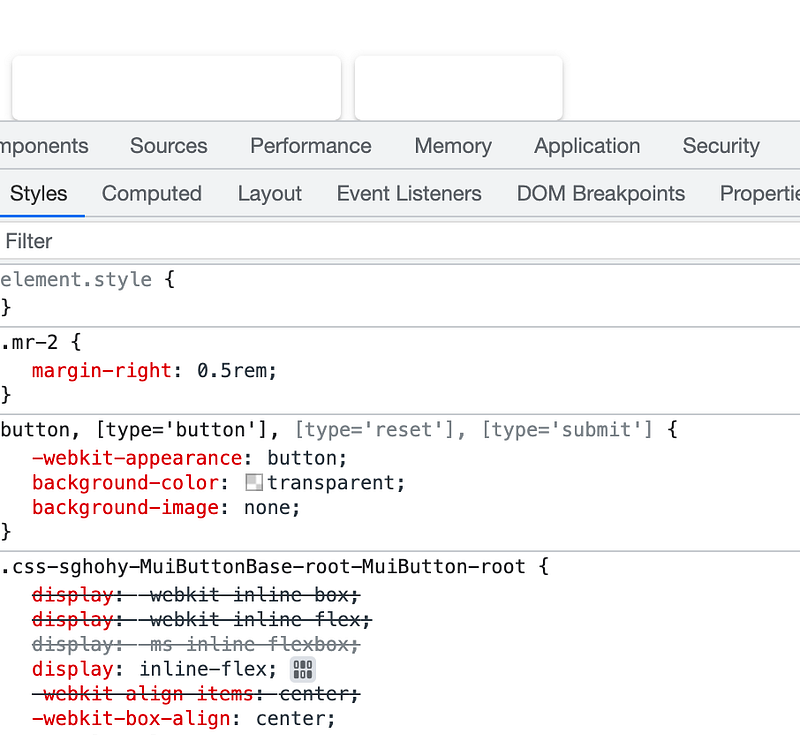The image size is (800, 735).
Task: Click the struck-through -webkit-inline-flex display line
Action: pyautogui.click(x=202, y=620)
